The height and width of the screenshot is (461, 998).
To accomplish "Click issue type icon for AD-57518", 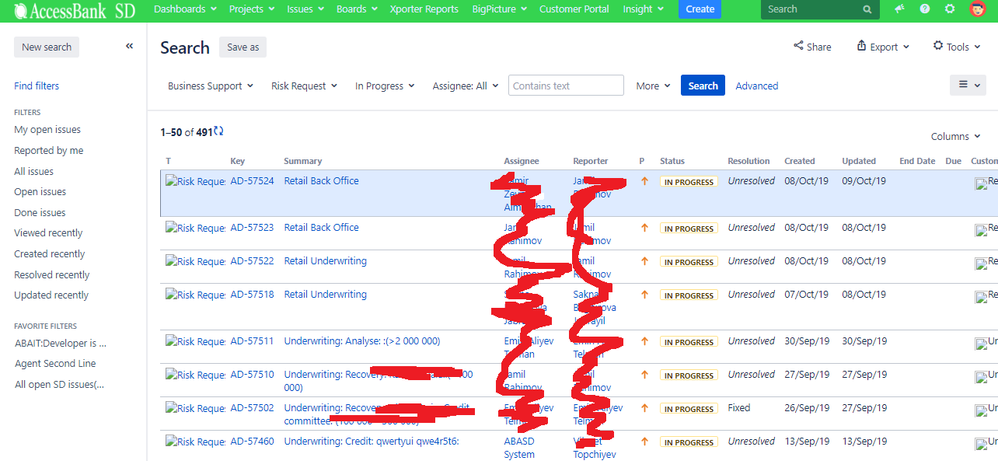I will [x=195, y=295].
